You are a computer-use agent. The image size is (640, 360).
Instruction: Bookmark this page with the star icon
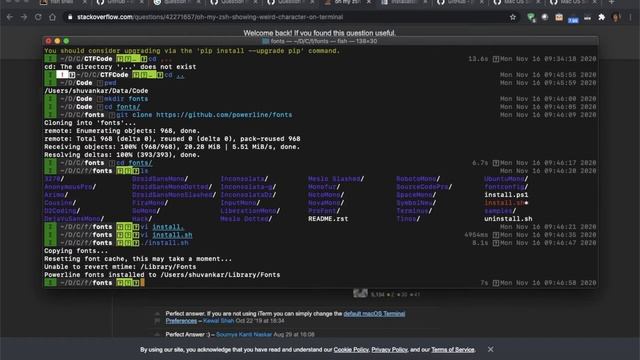[x=513, y=17]
